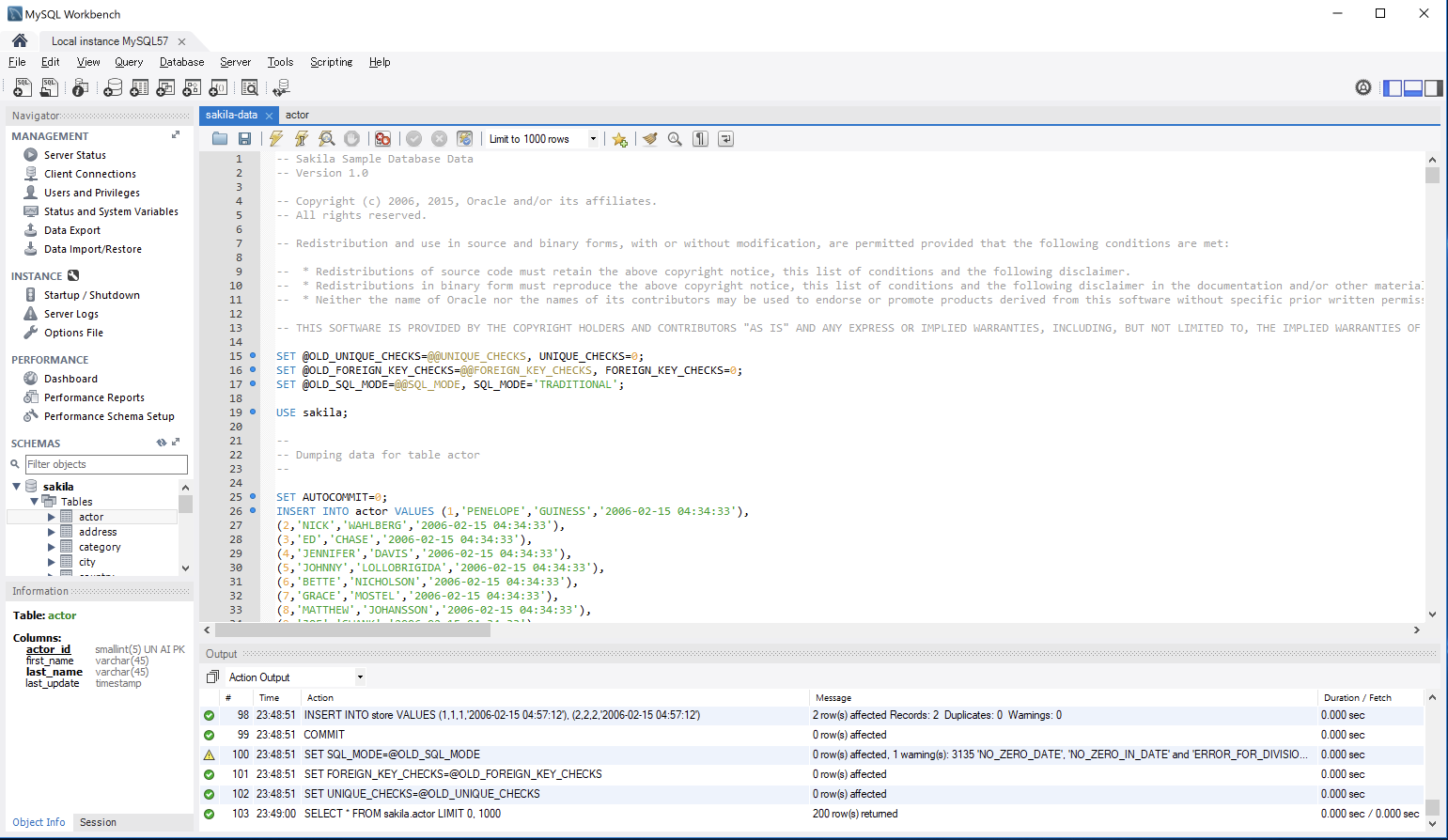1448x840 pixels.
Task: Execute the SQL script with the lightning bolt
Action: coord(276,138)
